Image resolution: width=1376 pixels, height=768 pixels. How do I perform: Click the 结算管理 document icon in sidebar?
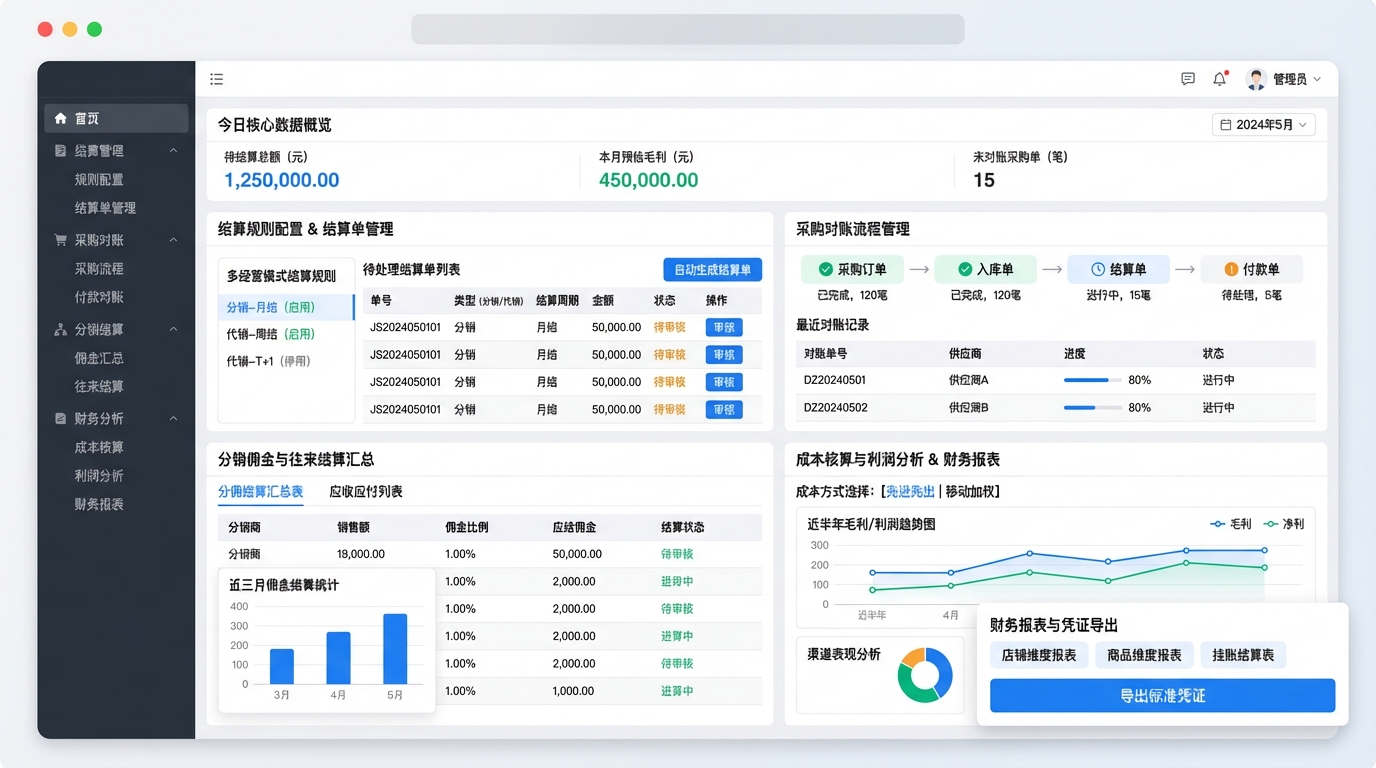(61, 151)
